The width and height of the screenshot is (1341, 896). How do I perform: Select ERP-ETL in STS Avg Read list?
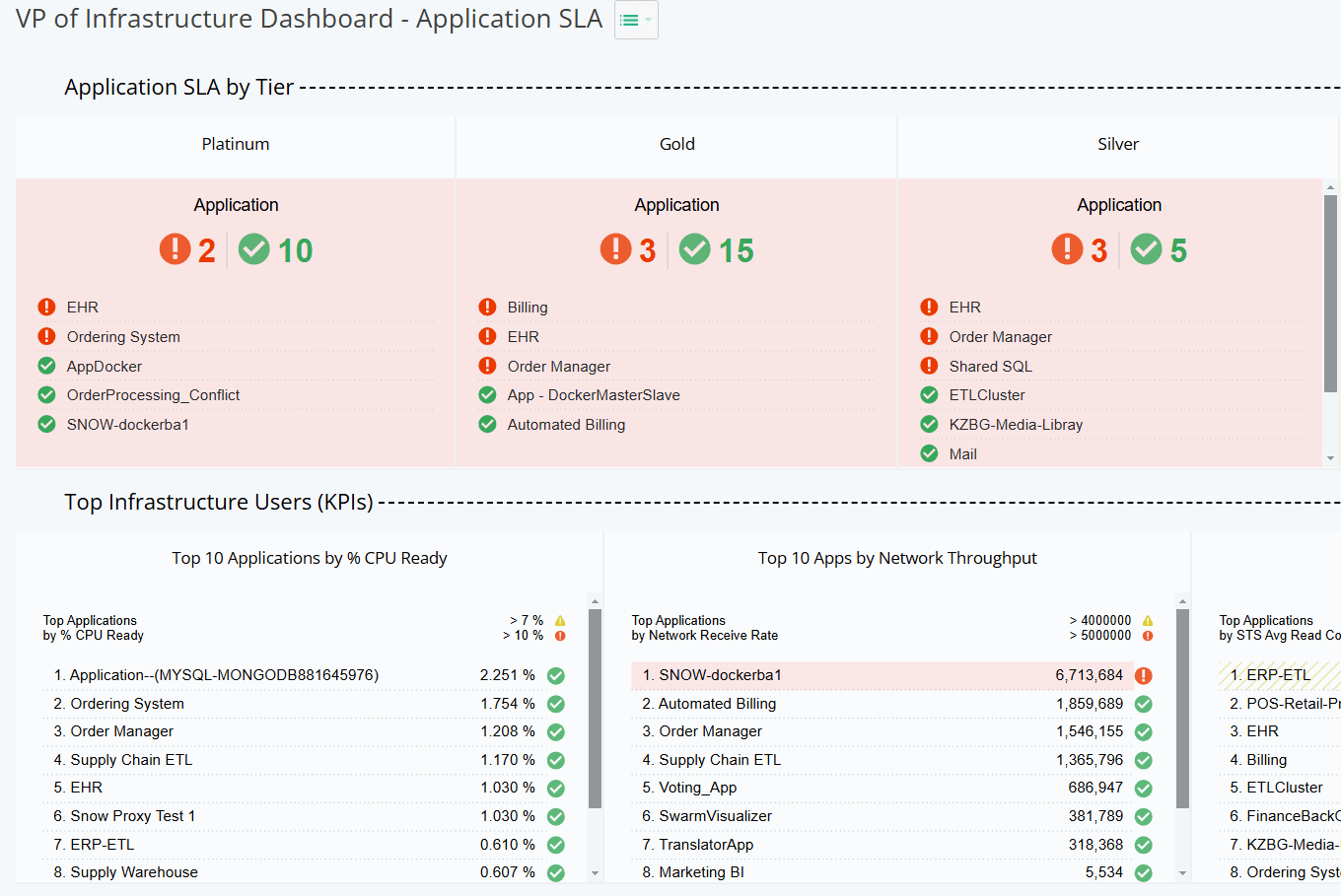[x=1280, y=675]
